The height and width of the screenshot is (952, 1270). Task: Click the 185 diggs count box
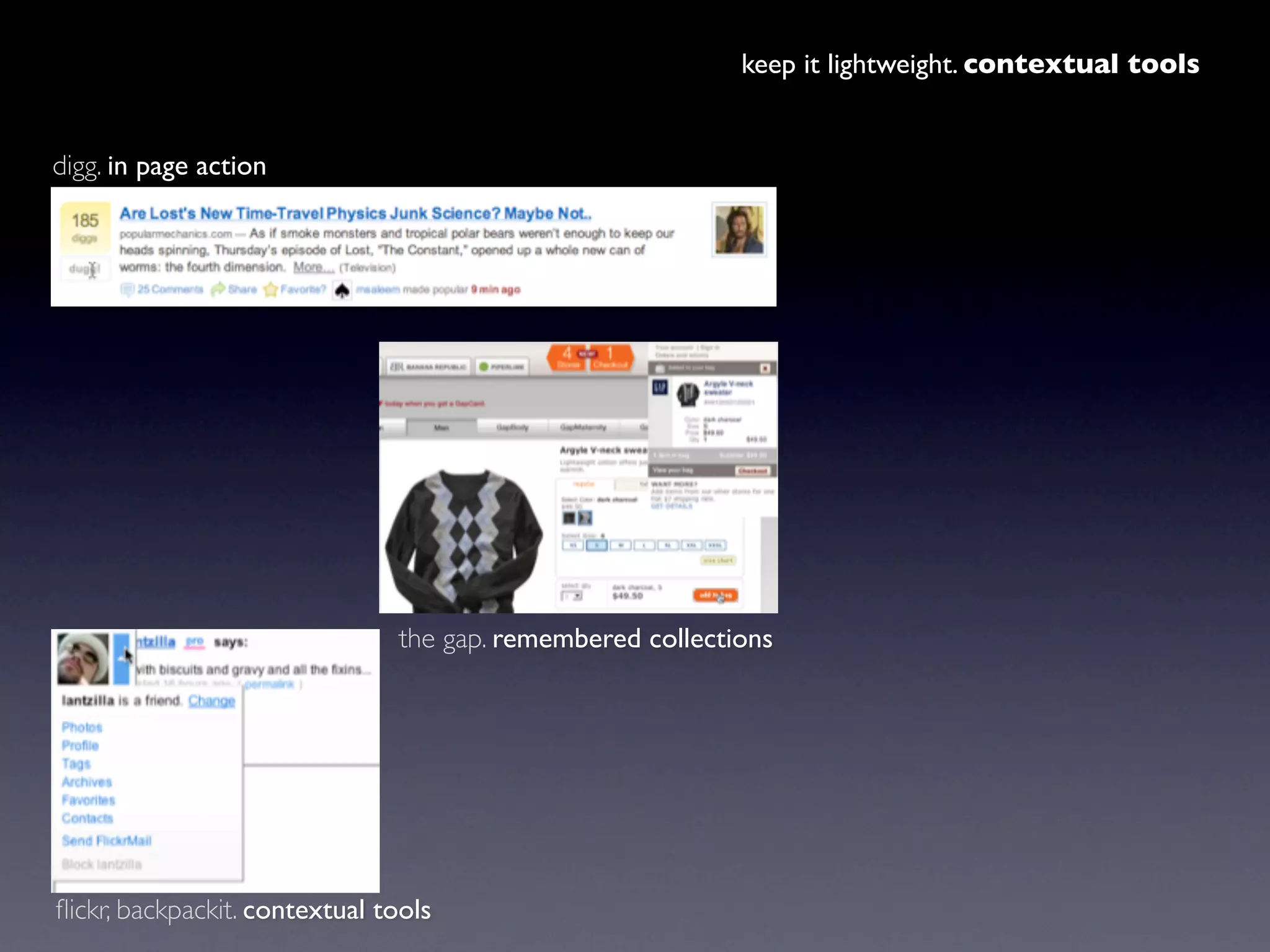[85, 227]
